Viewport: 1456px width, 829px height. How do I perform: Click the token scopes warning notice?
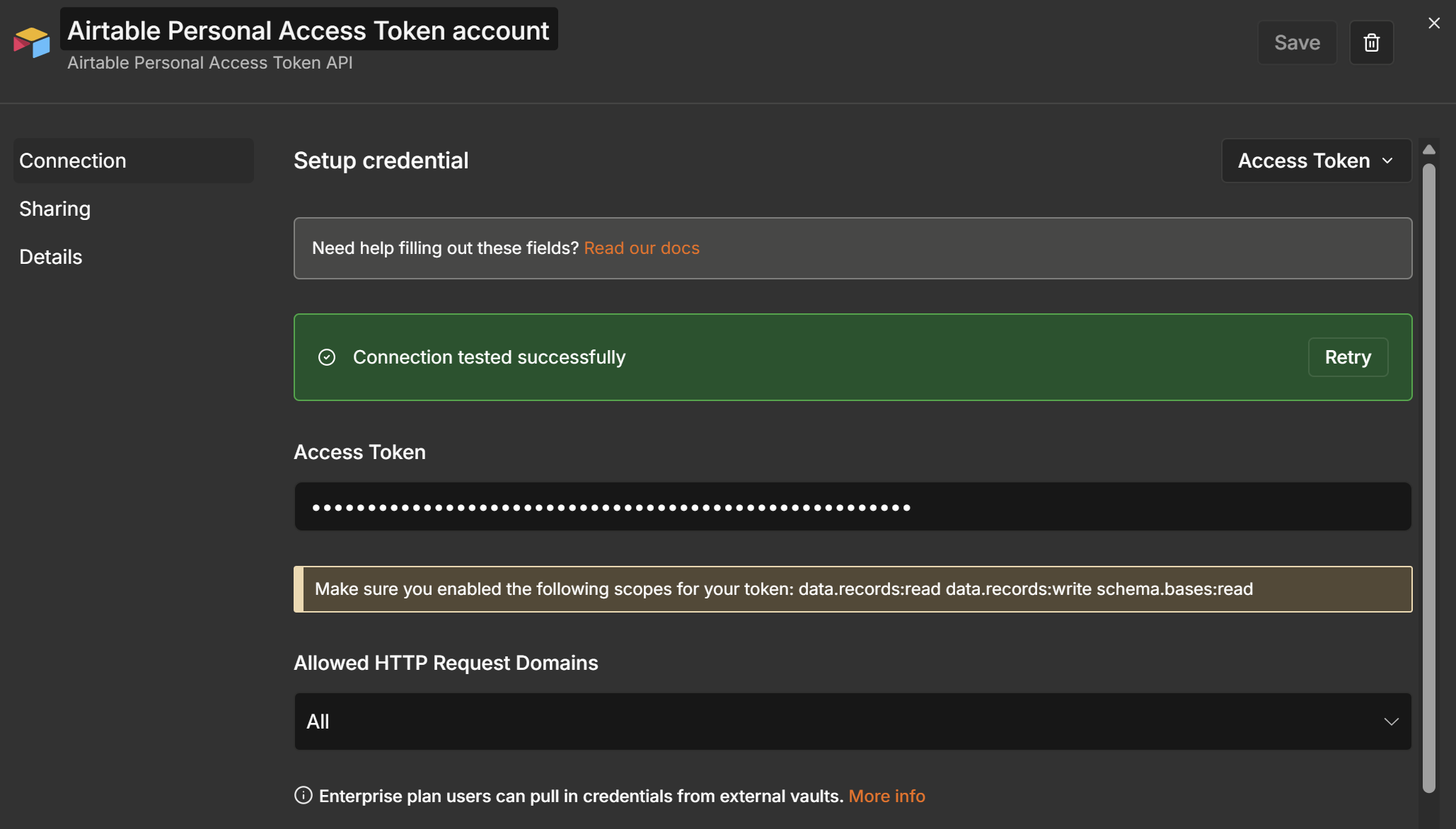click(x=853, y=589)
